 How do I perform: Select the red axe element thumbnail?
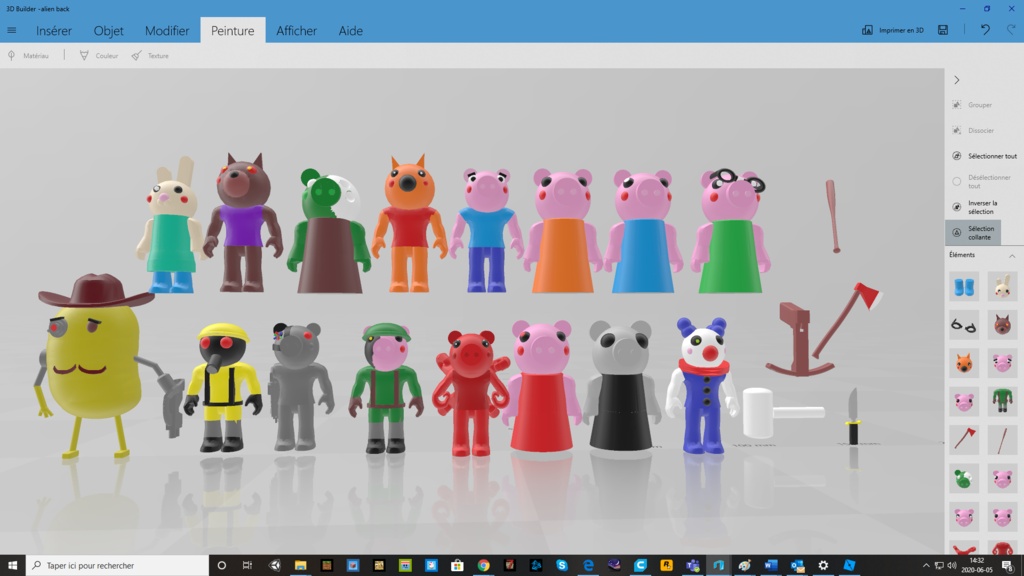pos(964,440)
